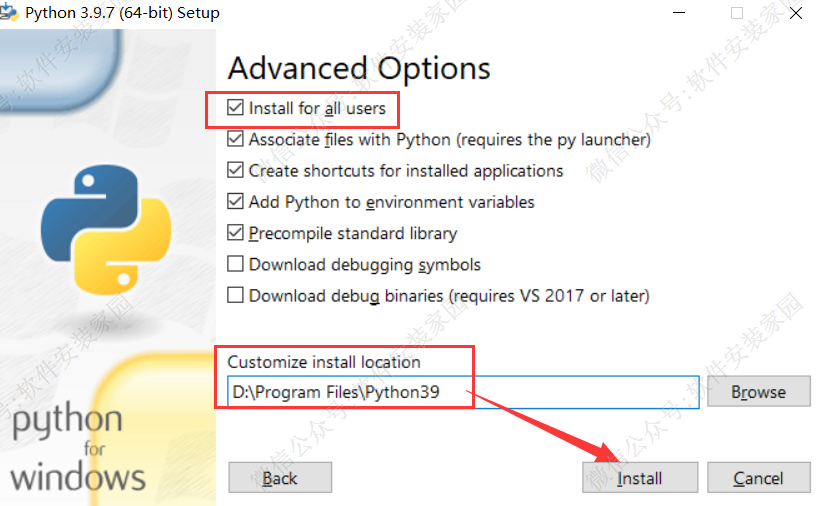Disable Create shortcuts for installed applications
This screenshot has height=506, width=824.
[236, 170]
